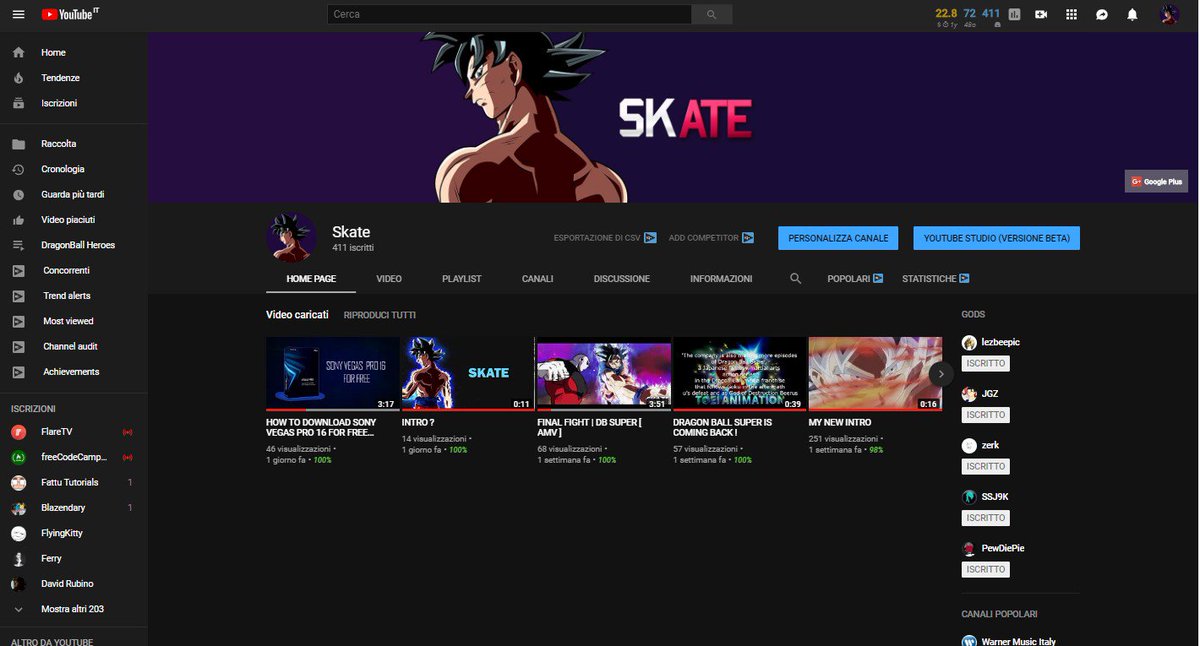Open the hamburger guide menu
This screenshot has height=646, width=1200.
(18, 14)
